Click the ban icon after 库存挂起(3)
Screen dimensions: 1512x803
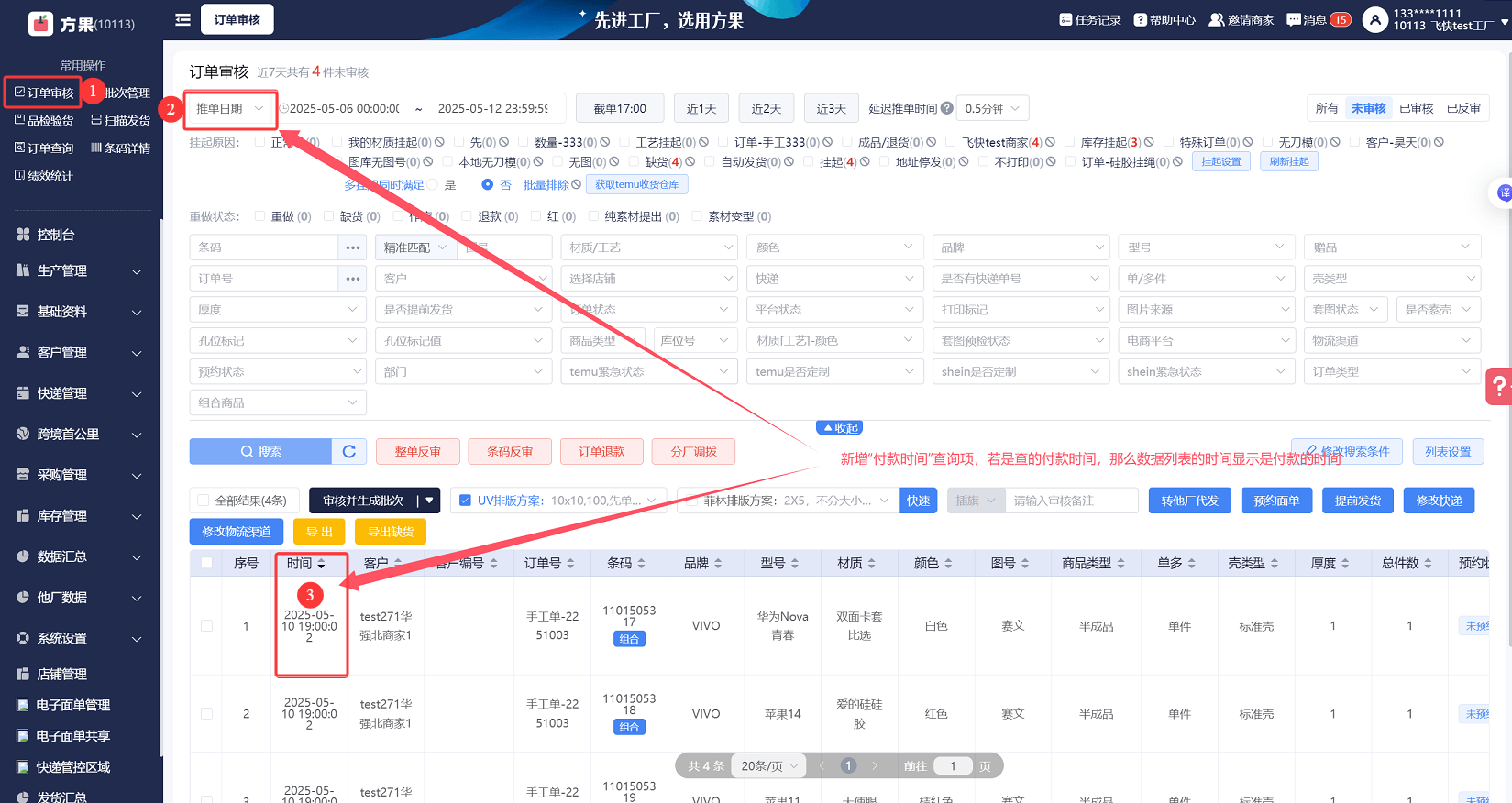1149,142
